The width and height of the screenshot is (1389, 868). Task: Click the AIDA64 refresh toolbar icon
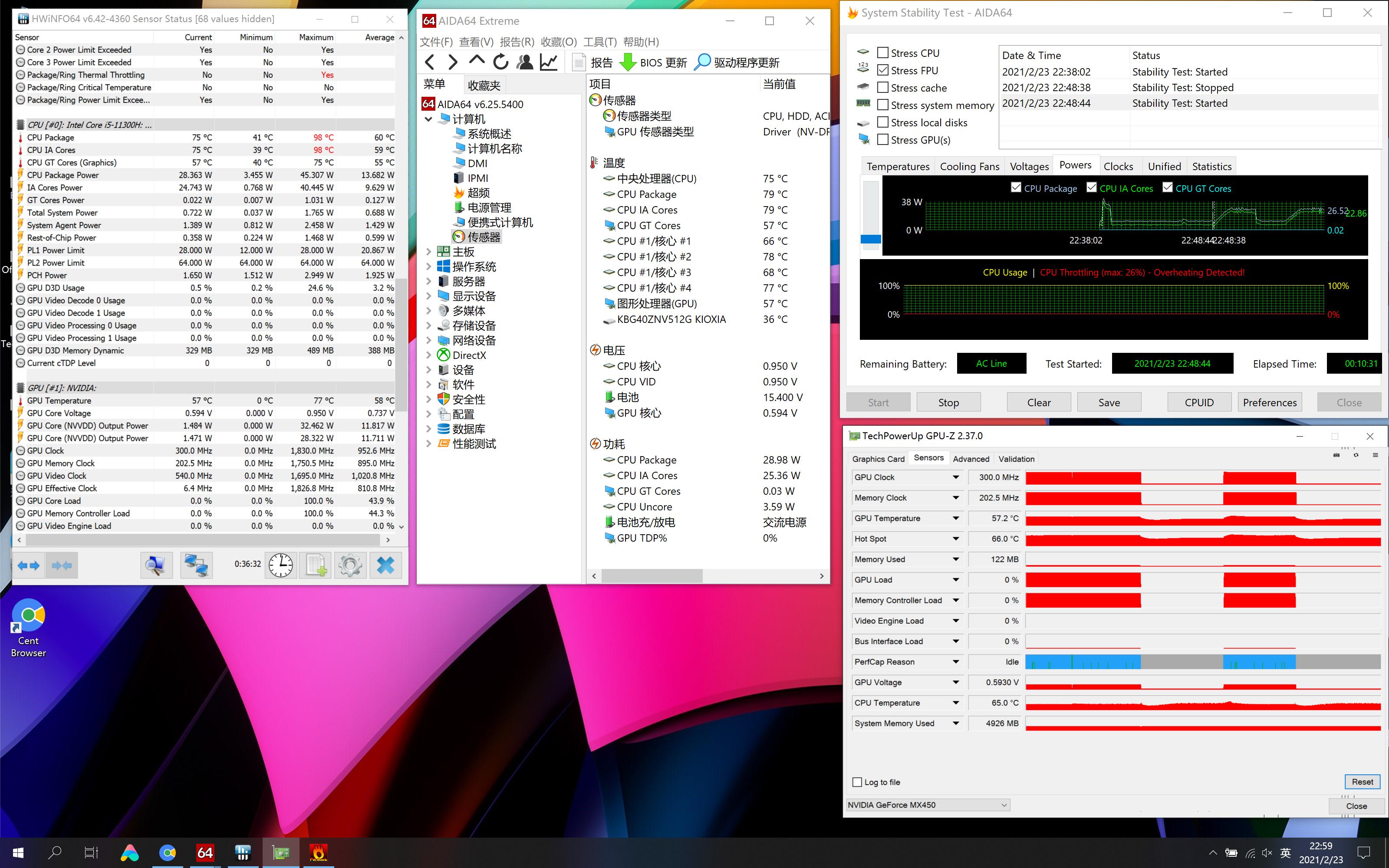tap(500, 62)
